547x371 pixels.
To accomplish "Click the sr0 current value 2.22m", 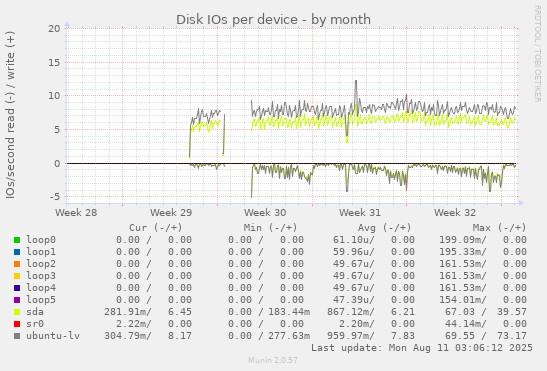I will pyautogui.click(x=134, y=324).
